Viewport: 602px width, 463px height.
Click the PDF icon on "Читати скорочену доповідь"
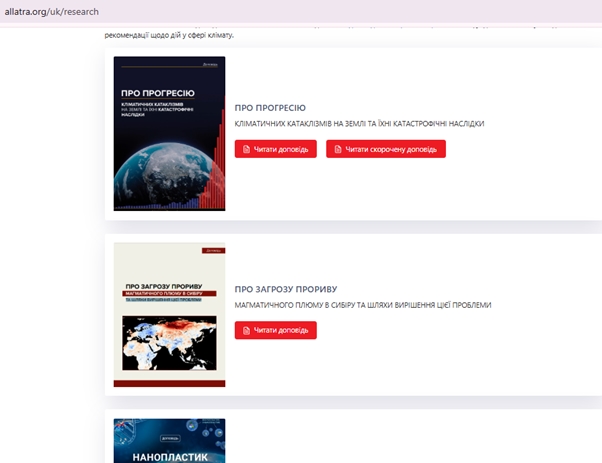337,149
